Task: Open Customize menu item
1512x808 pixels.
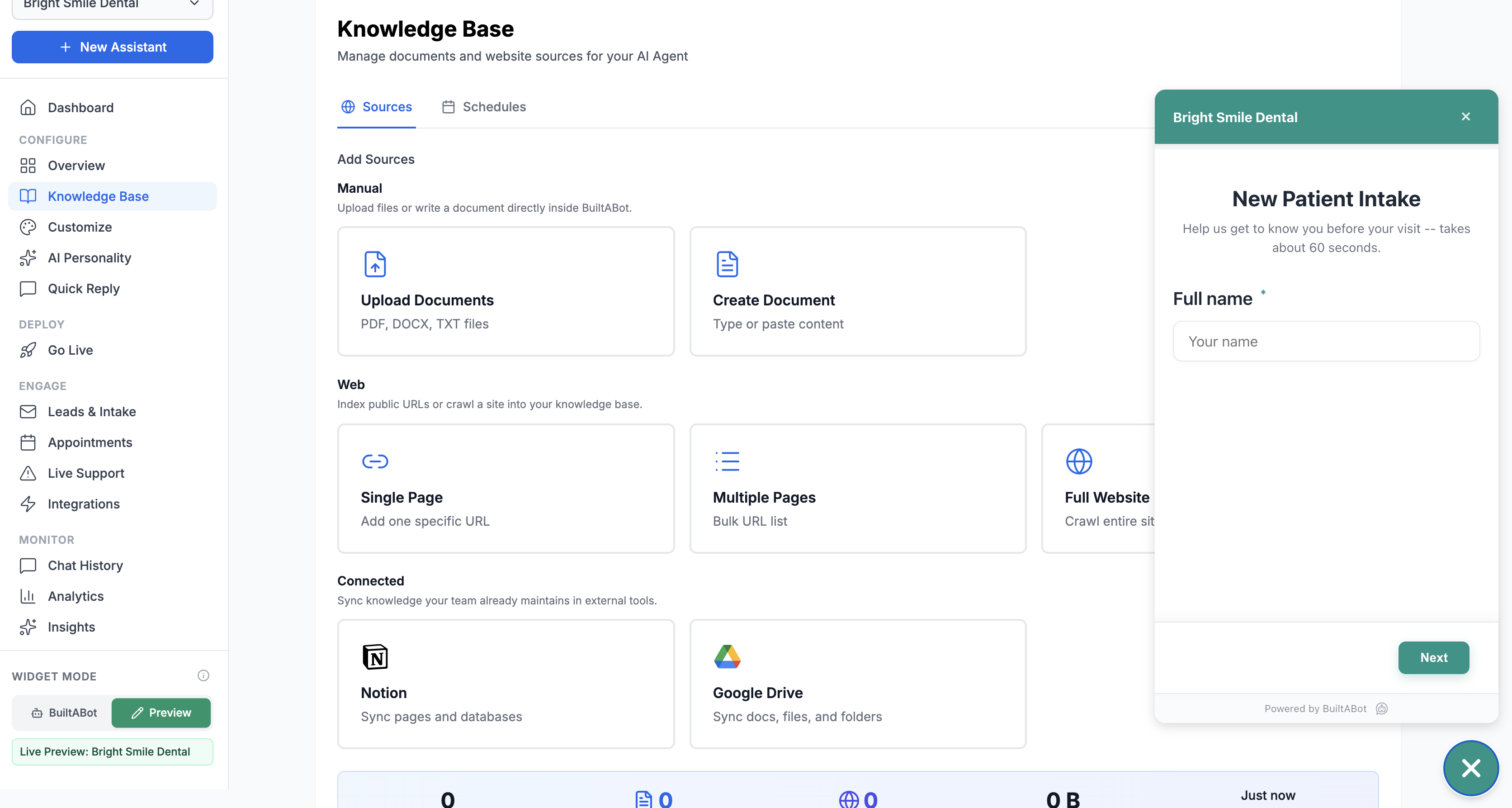Action: (x=113, y=227)
